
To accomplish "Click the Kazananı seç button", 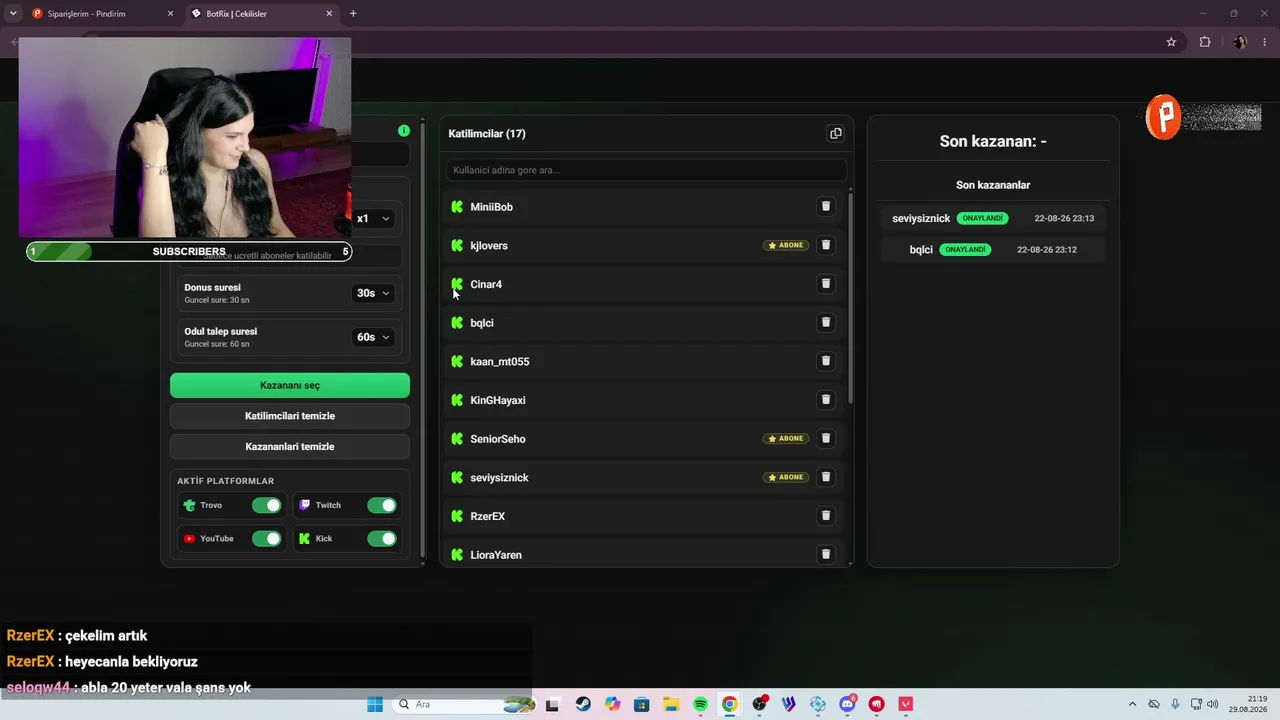I will [x=290, y=385].
